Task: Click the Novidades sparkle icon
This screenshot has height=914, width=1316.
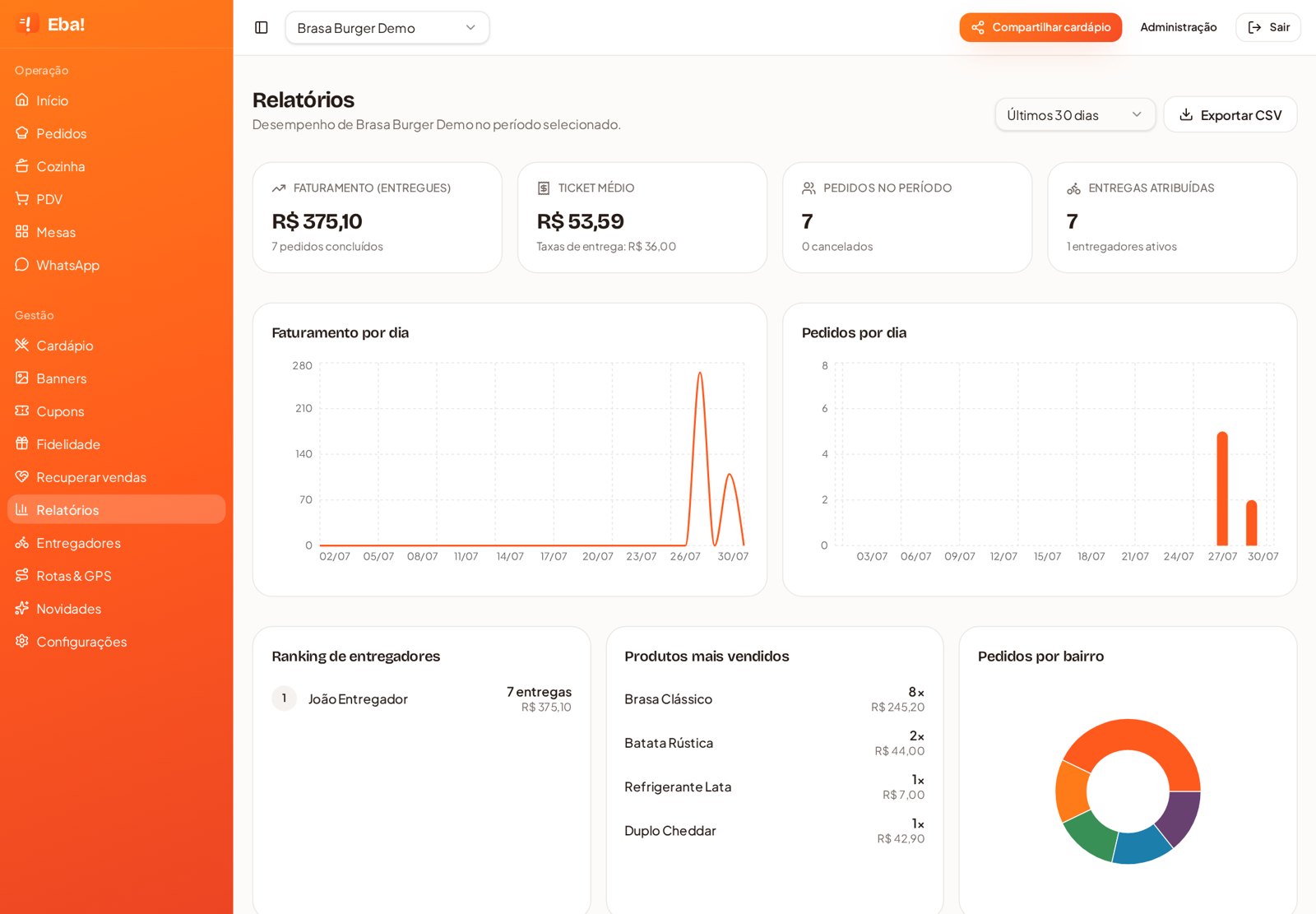Action: coord(22,608)
